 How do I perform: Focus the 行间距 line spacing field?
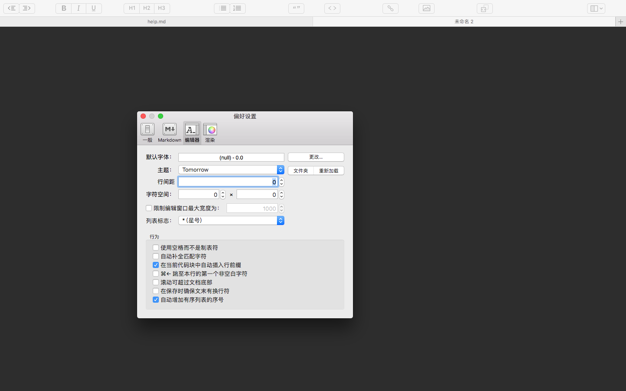(x=228, y=182)
